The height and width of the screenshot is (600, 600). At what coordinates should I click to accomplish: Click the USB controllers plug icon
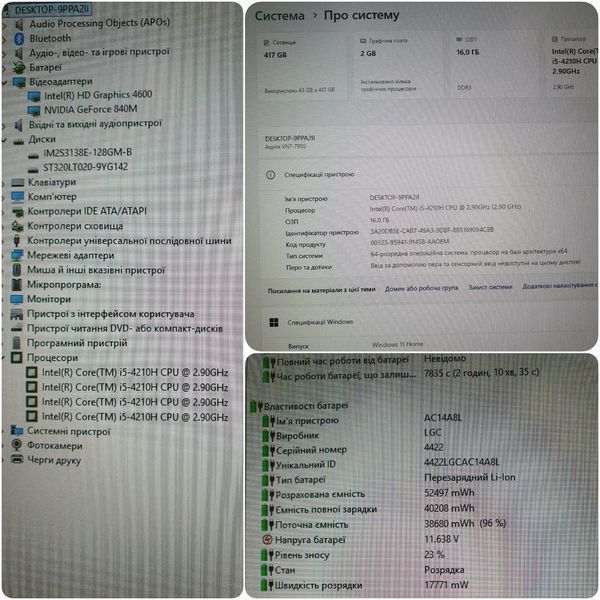click(x=17, y=241)
